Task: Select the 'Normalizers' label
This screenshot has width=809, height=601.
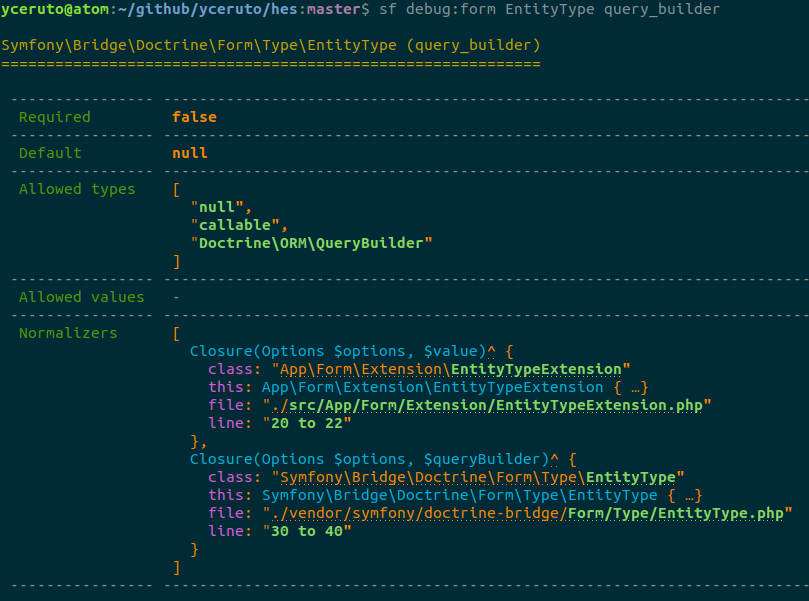Action: 68,333
